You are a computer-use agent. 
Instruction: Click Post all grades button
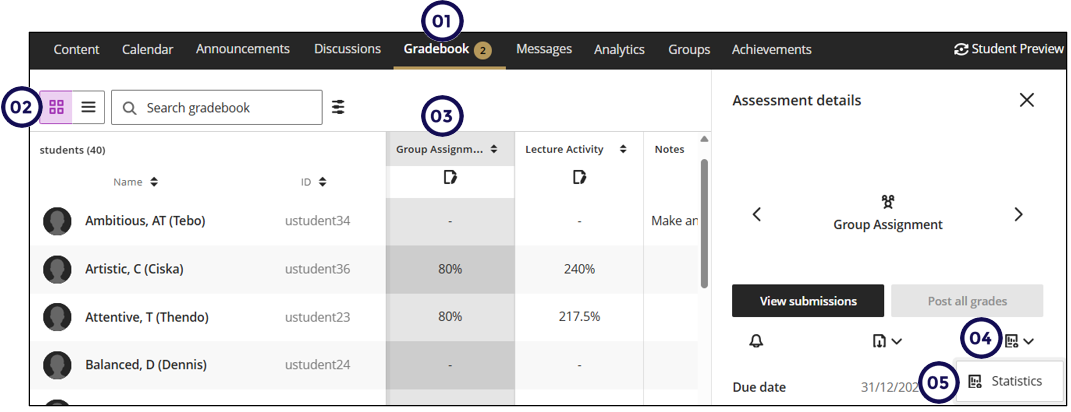(x=967, y=301)
